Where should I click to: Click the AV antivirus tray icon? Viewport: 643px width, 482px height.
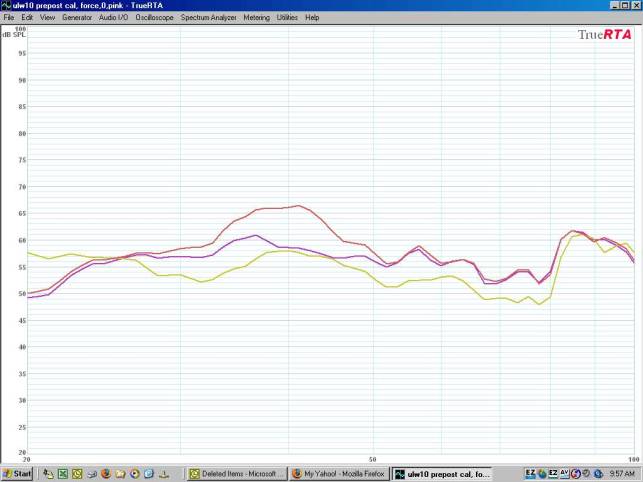pos(565,473)
